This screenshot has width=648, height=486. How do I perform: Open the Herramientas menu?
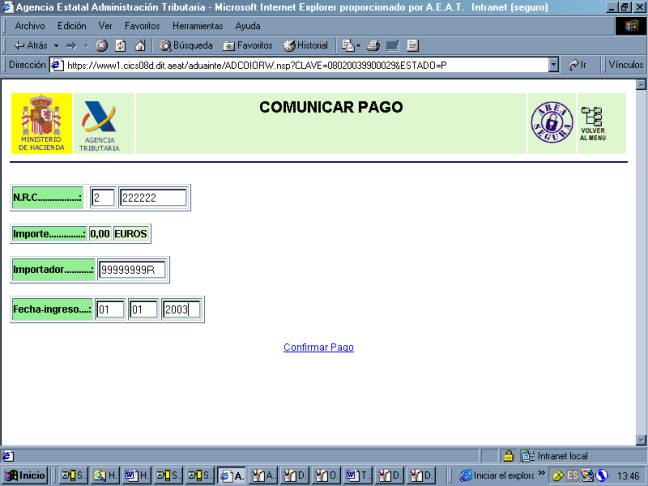point(197,25)
